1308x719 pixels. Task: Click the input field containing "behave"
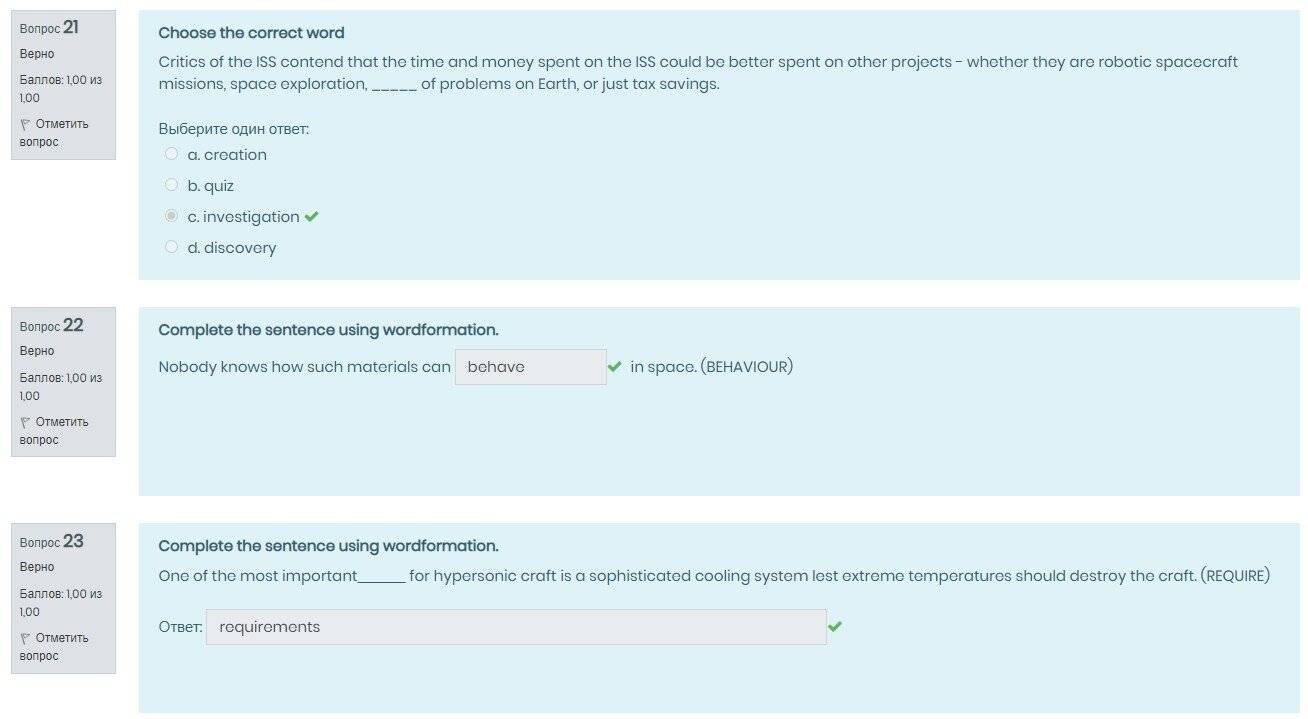click(x=530, y=367)
